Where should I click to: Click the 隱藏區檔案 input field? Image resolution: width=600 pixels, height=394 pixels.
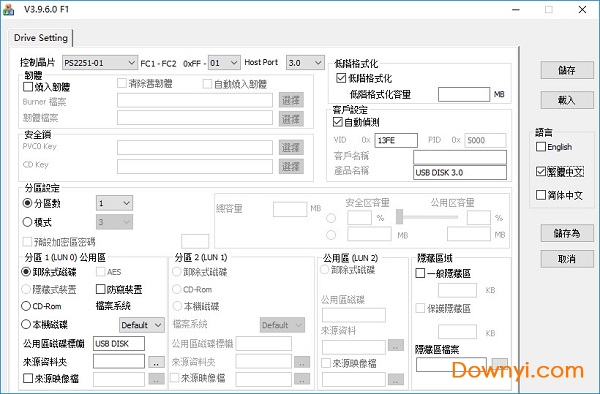[x=451, y=365]
